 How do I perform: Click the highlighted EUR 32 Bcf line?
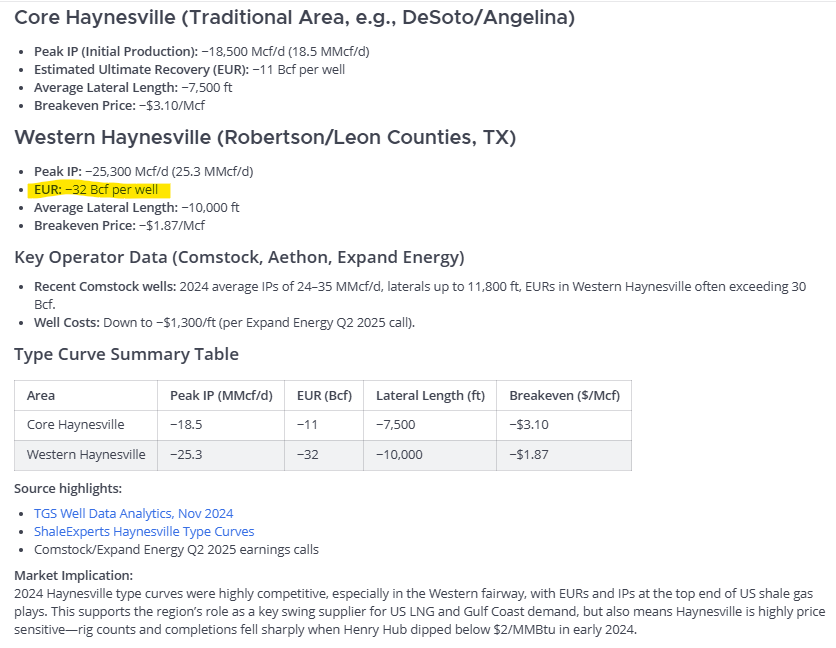pyautogui.click(x=96, y=190)
